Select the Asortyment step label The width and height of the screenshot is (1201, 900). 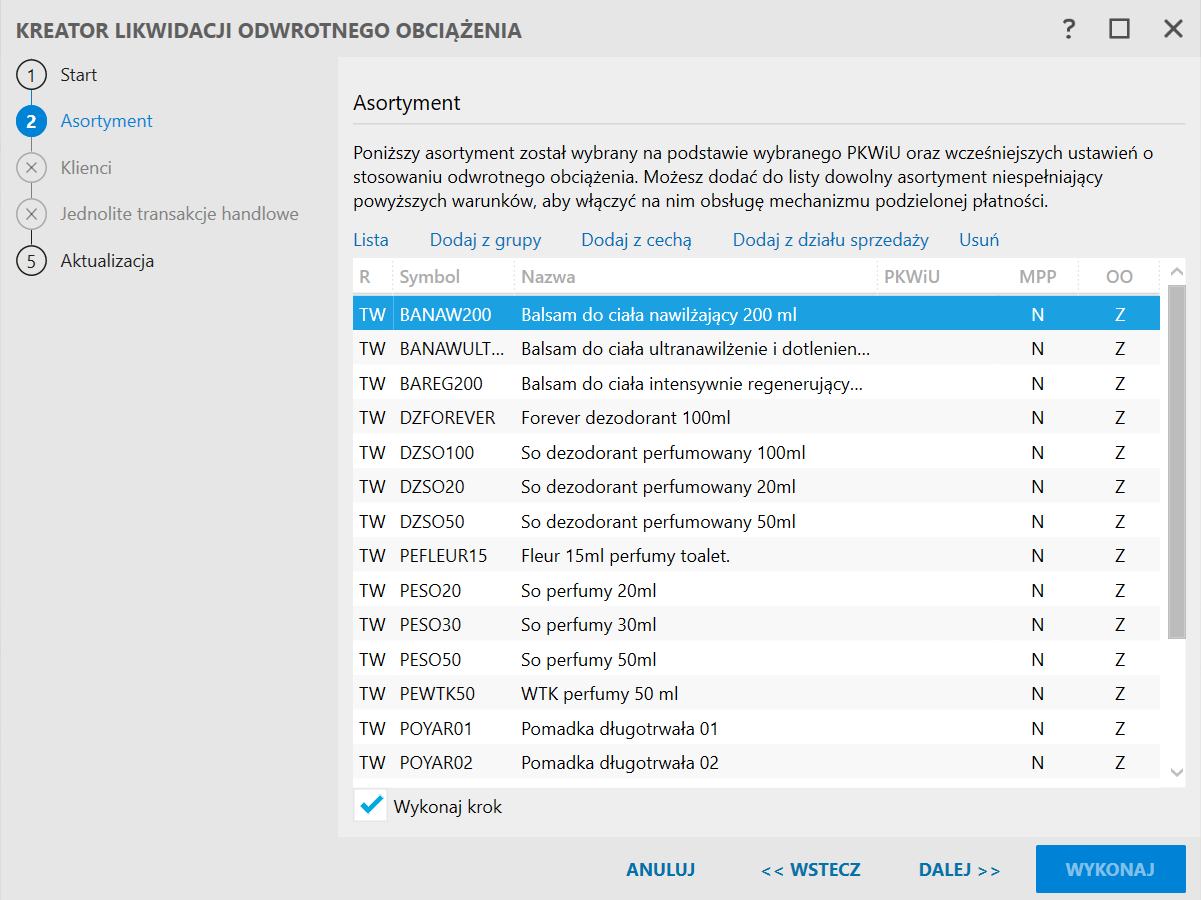point(107,121)
